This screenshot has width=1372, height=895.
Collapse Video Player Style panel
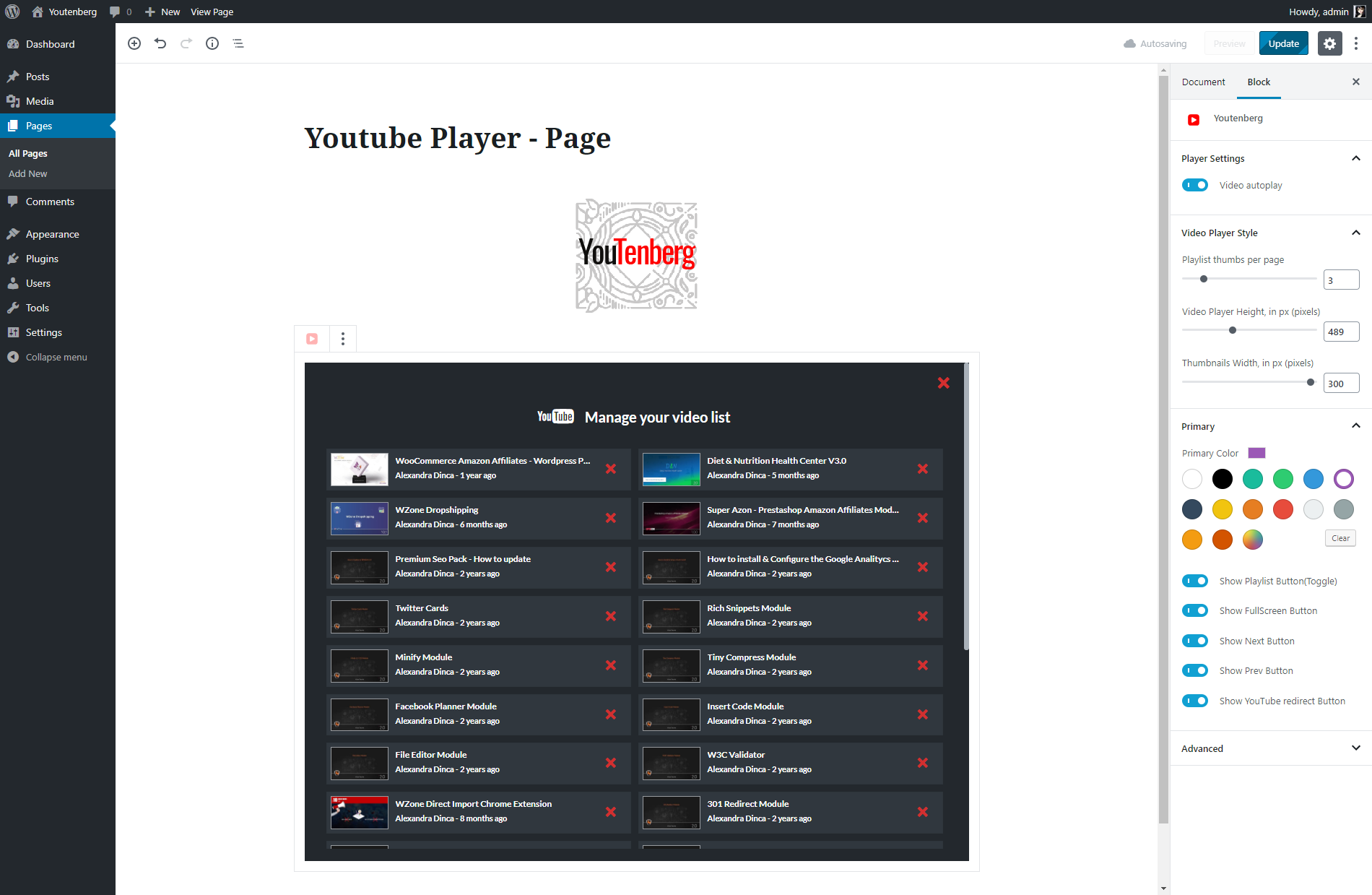[1271, 233]
